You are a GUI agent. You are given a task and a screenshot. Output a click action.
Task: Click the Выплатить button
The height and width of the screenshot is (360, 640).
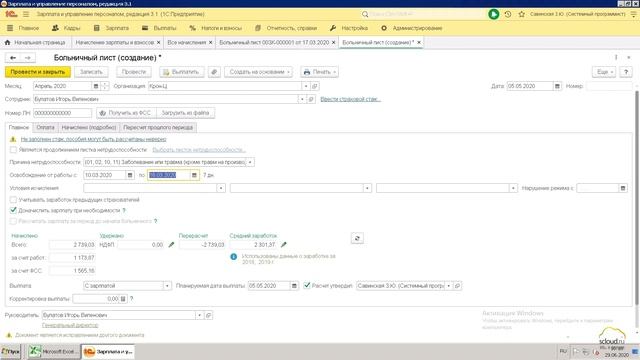tap(181, 72)
